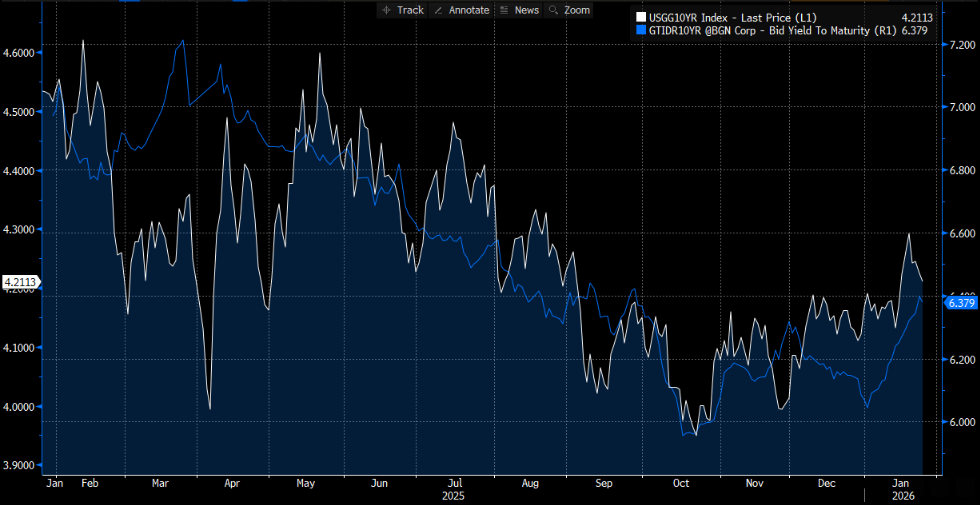Click the Apr label on time axis
Viewport: 980px width, 505px height.
[231, 483]
